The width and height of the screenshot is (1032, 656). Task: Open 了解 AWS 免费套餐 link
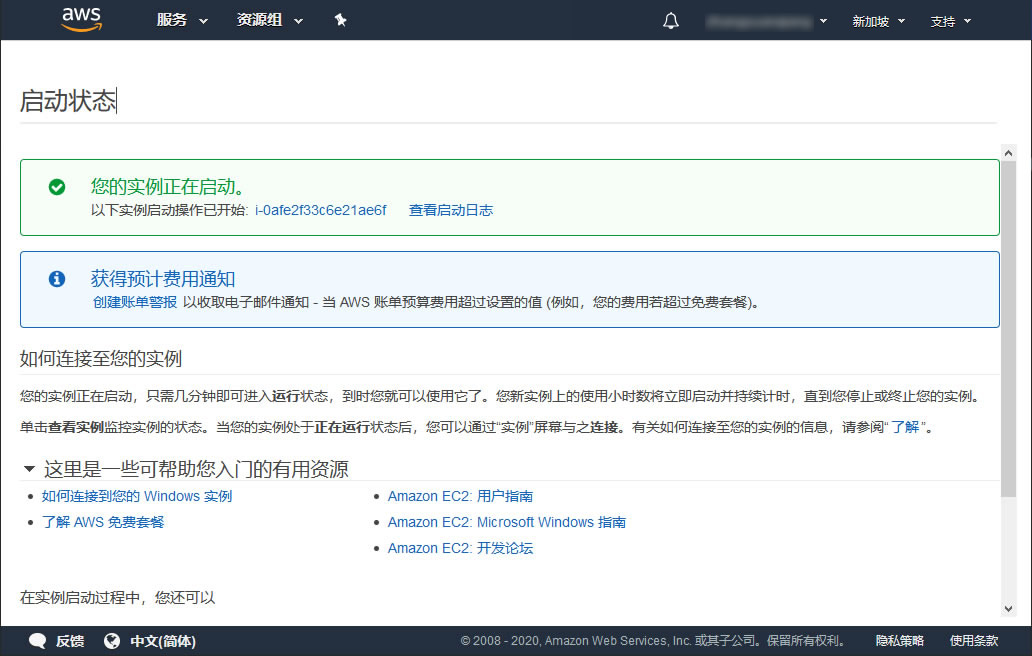103,522
